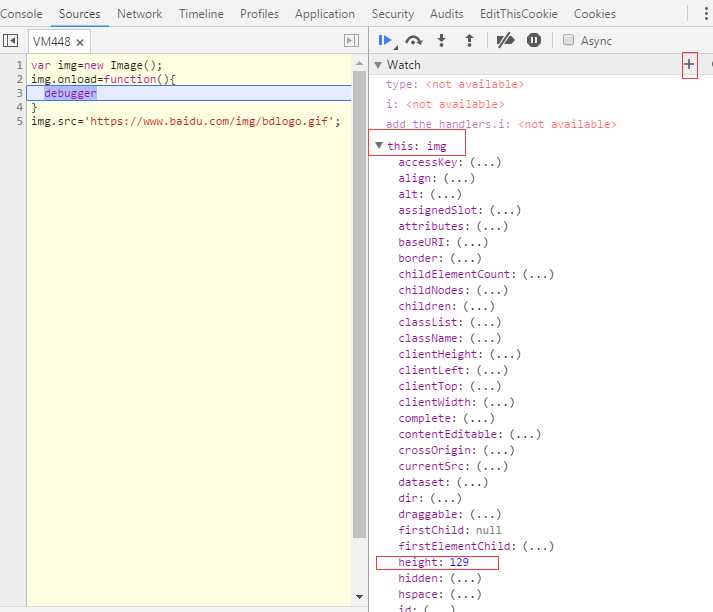This screenshot has height=612, width=713.
Task: Select the 'i: <not available>' watch entry
Action: (445, 104)
